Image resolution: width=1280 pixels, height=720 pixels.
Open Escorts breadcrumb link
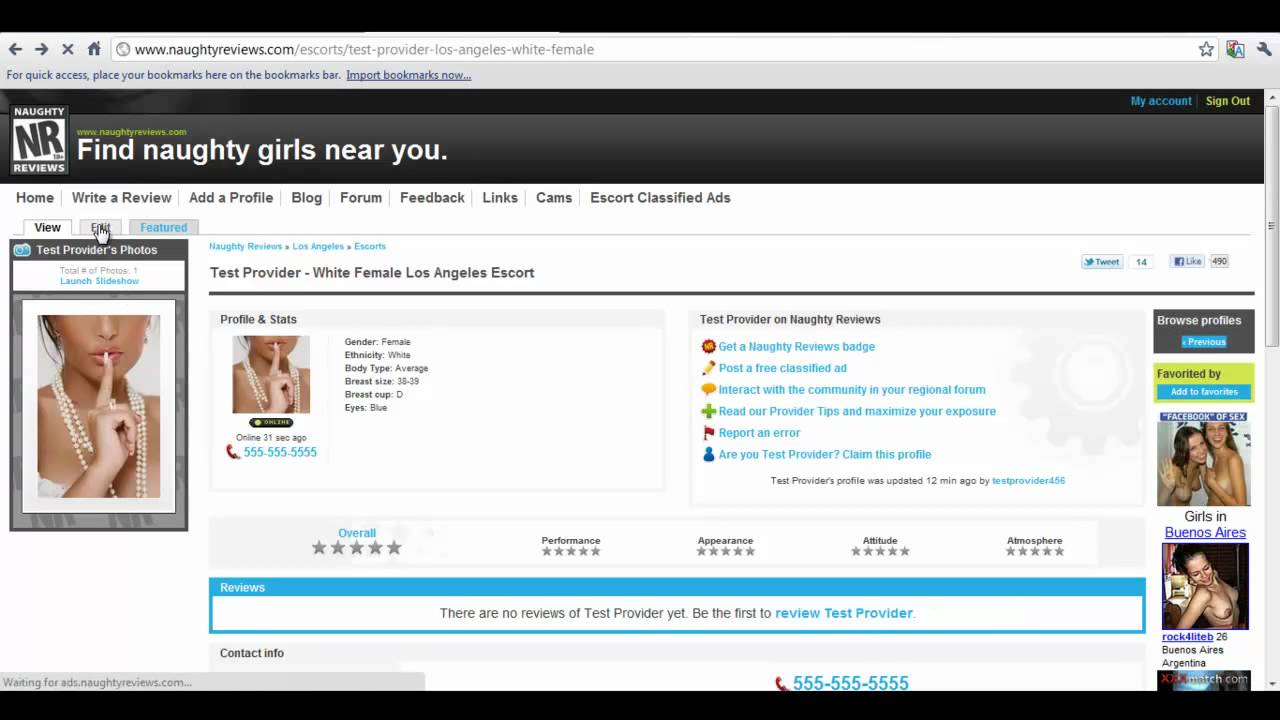[370, 246]
